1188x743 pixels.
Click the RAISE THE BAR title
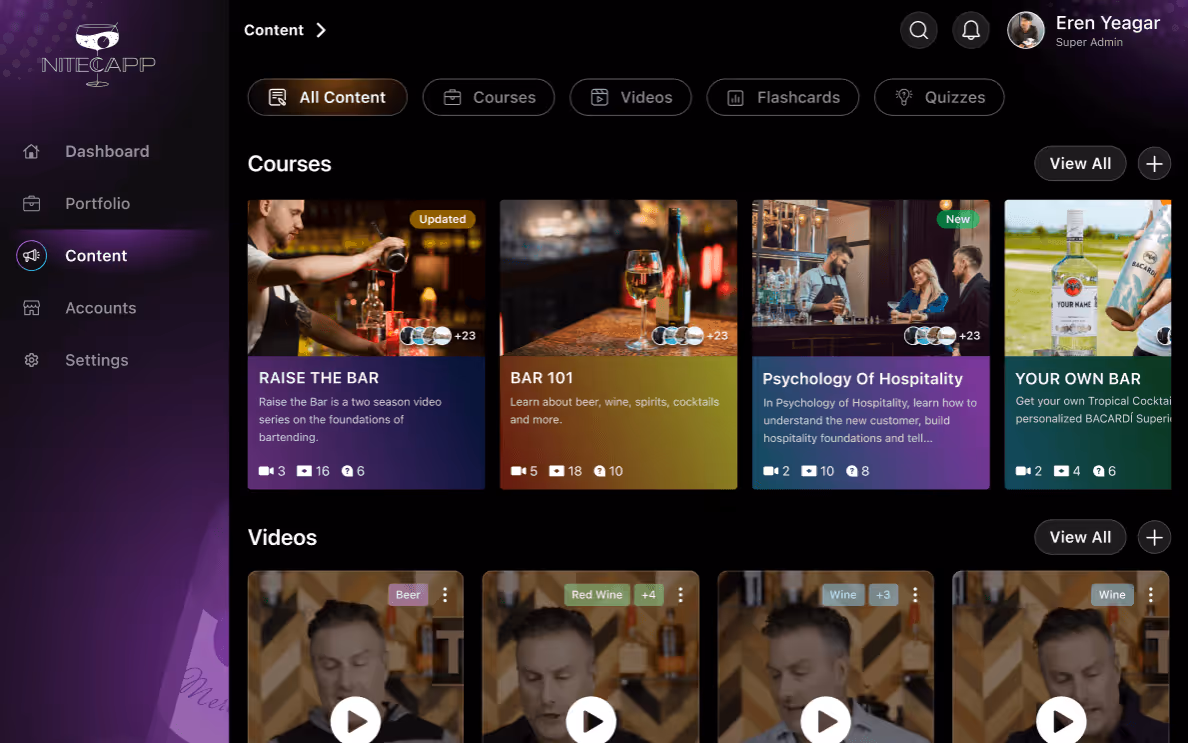(x=319, y=378)
